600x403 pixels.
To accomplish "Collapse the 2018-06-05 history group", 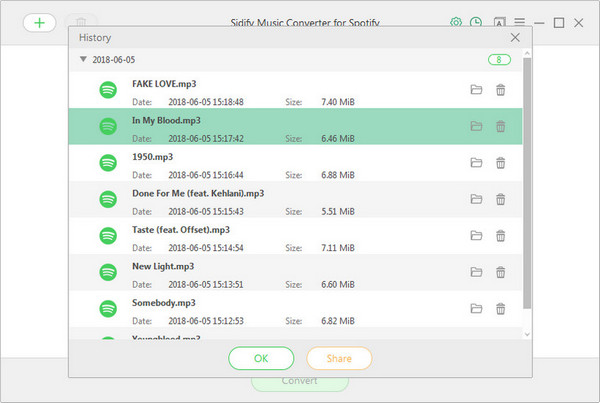I will point(83,59).
